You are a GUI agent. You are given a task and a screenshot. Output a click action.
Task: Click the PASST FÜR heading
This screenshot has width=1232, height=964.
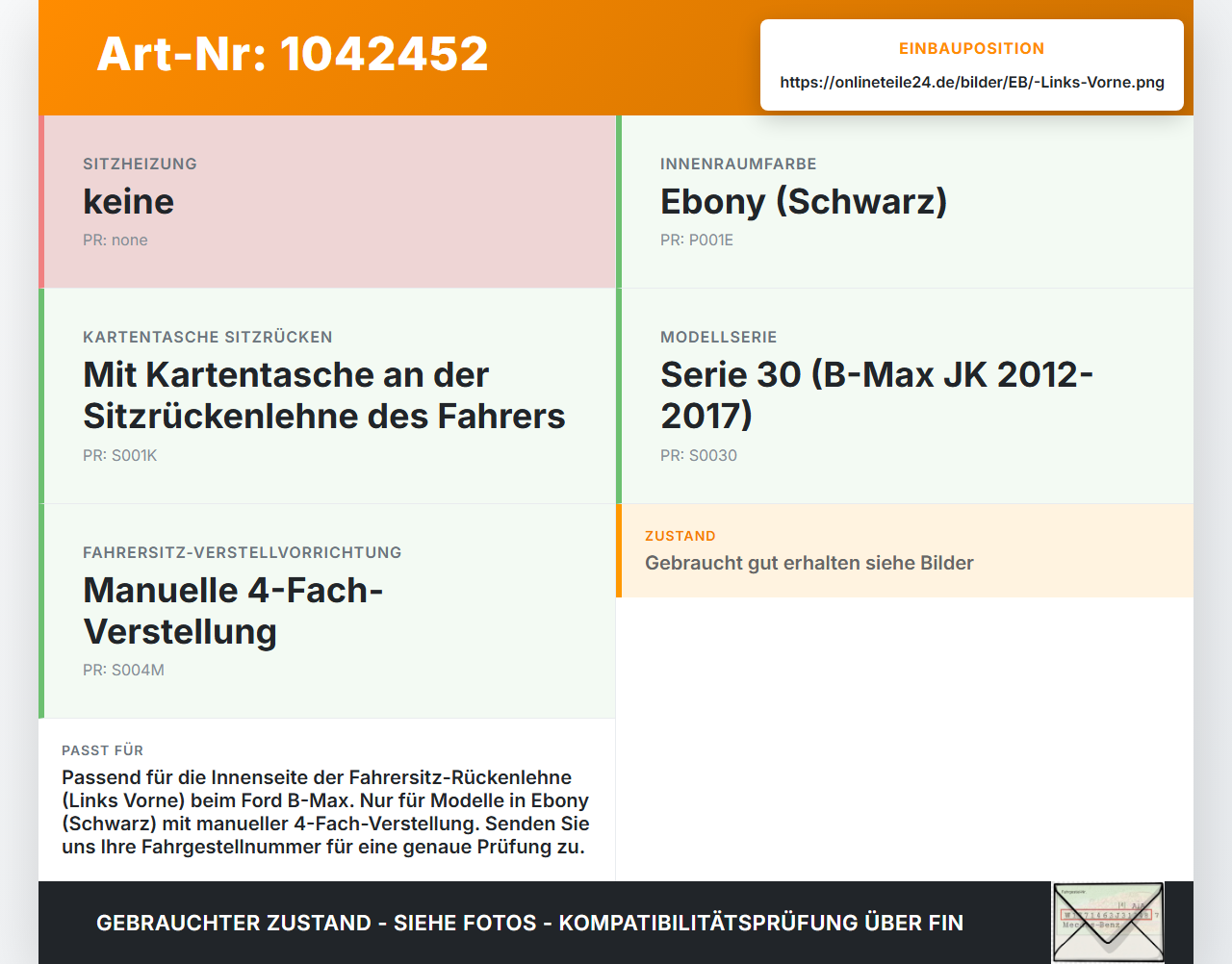point(102,750)
